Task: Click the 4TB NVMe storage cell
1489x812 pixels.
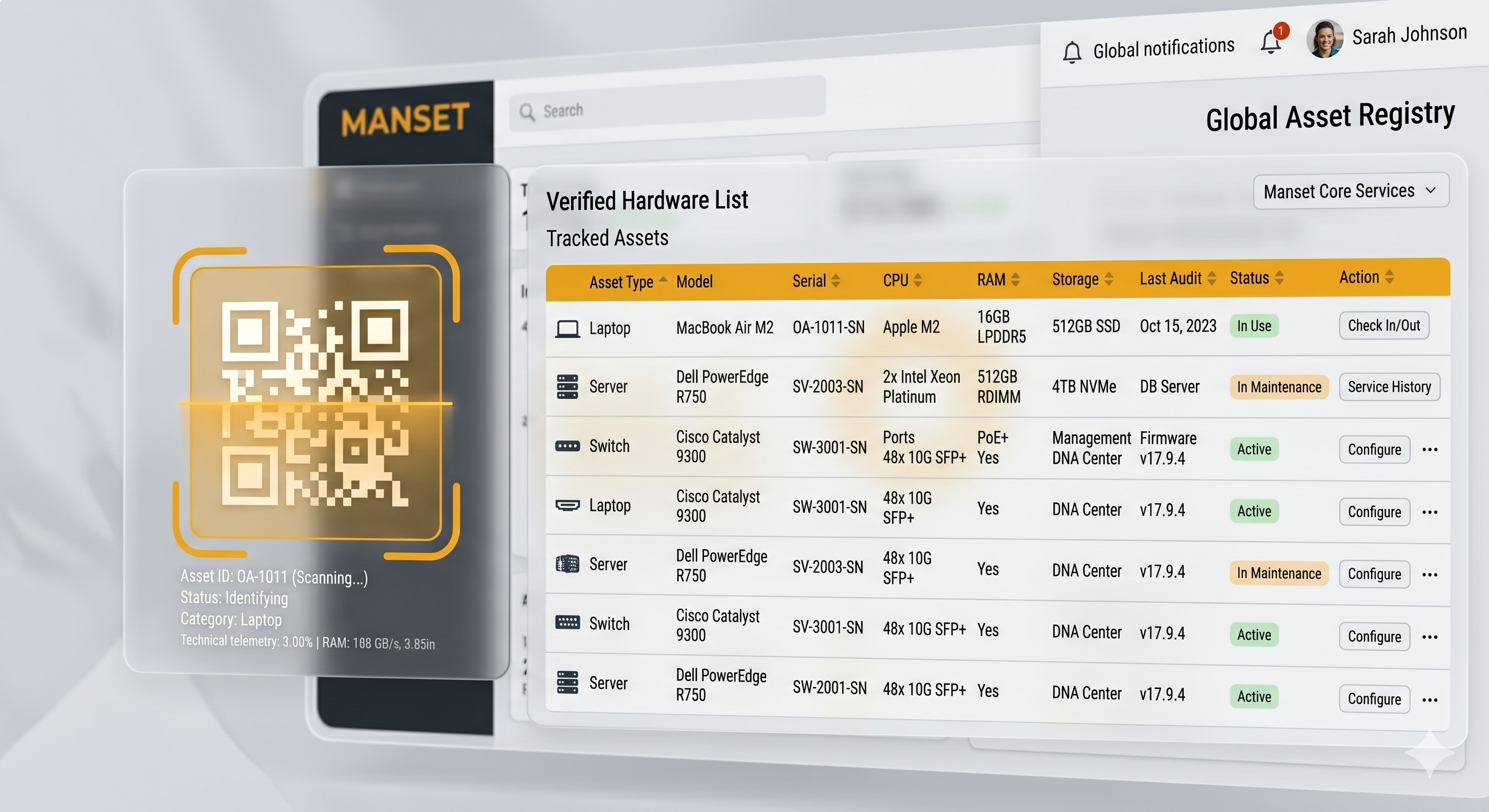Action: tap(1084, 386)
